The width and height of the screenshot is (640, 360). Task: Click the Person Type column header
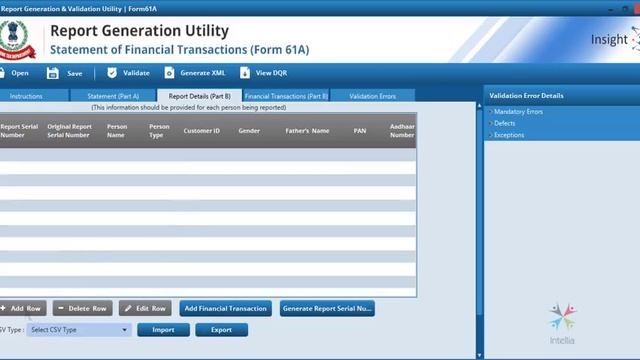click(x=159, y=131)
